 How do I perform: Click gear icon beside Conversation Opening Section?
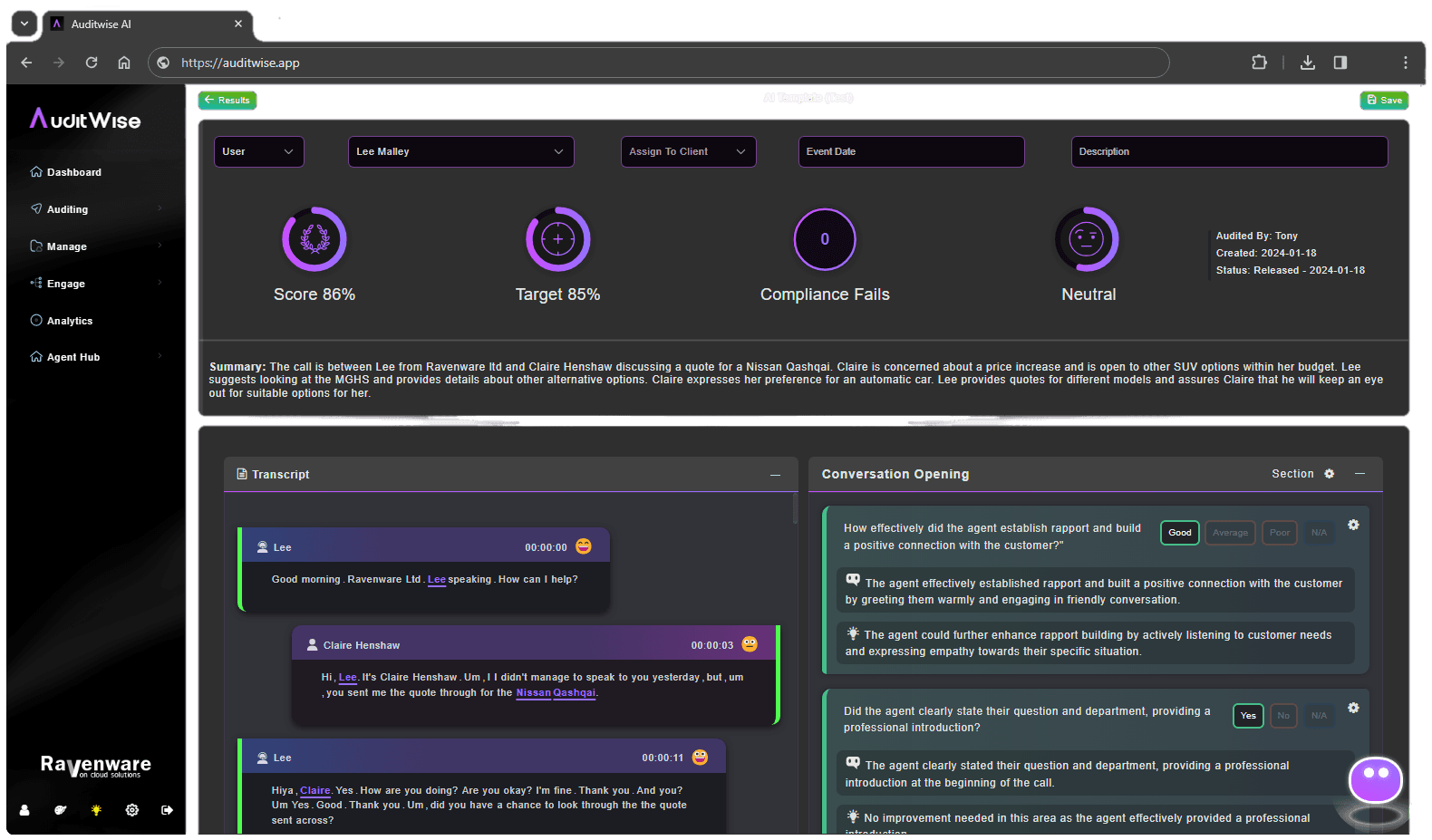point(1330,474)
